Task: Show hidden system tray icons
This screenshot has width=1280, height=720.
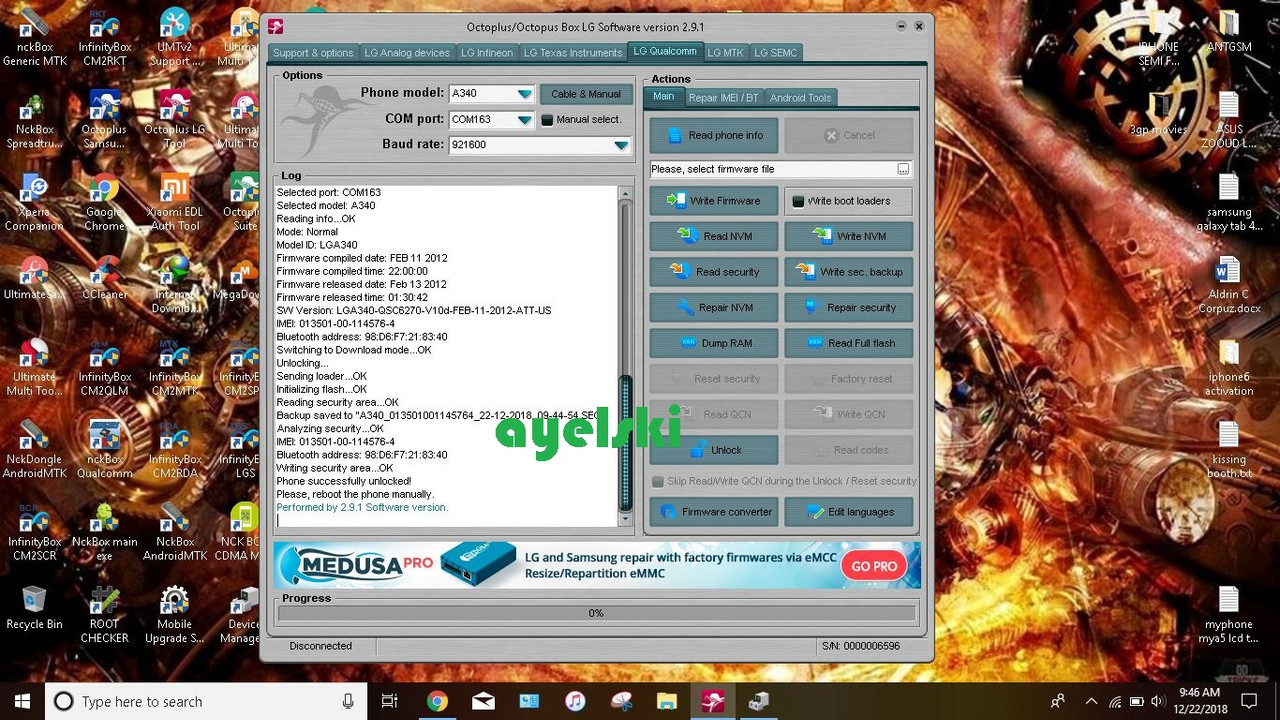Action: (1090, 701)
